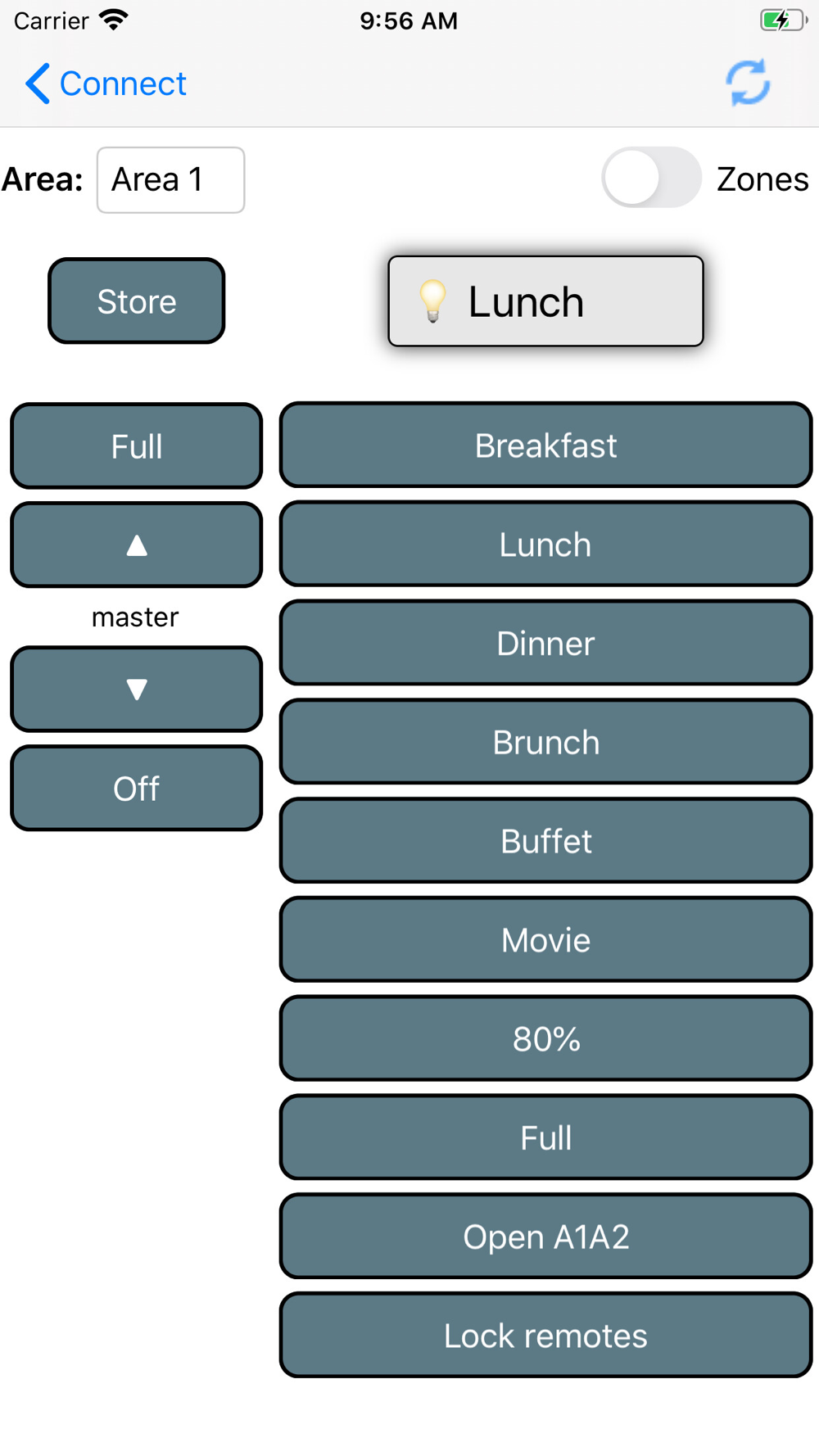Image resolution: width=819 pixels, height=1456 pixels.
Task: Select the Lunch preset in list
Action: tap(545, 545)
